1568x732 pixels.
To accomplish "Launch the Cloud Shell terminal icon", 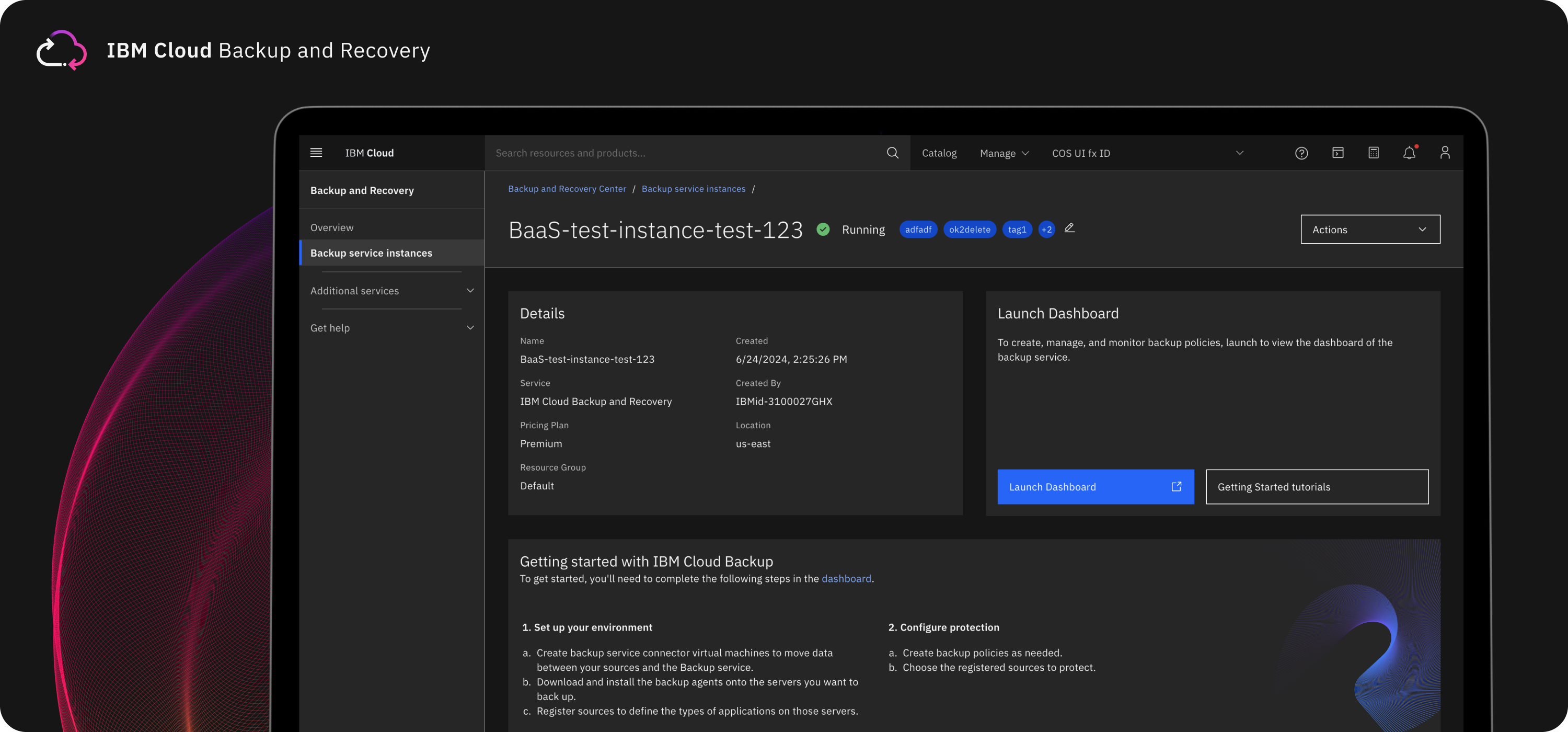I will (1338, 153).
